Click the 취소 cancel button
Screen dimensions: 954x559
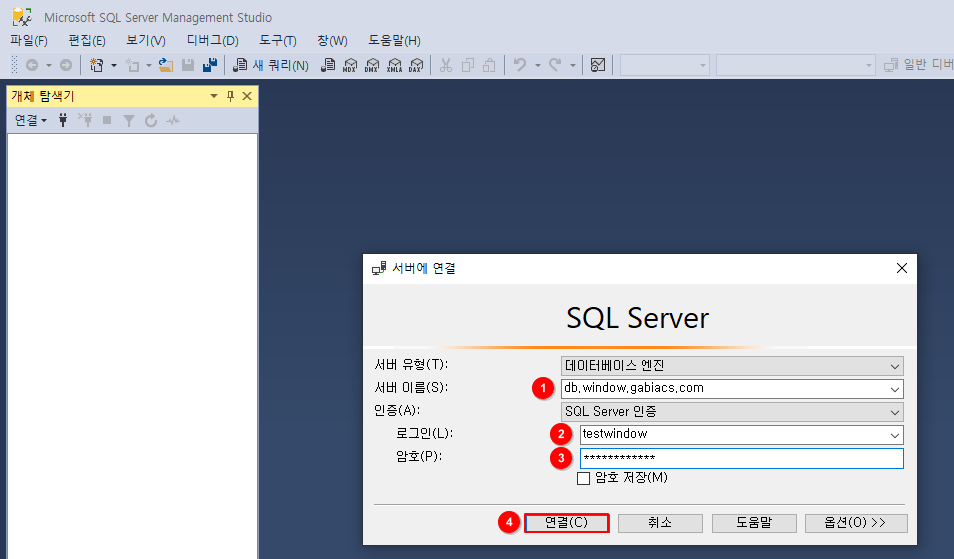click(x=660, y=523)
